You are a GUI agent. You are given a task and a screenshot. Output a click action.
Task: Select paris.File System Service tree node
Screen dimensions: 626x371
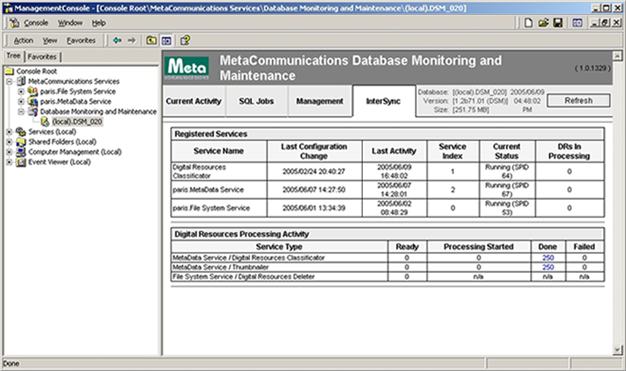point(77,91)
